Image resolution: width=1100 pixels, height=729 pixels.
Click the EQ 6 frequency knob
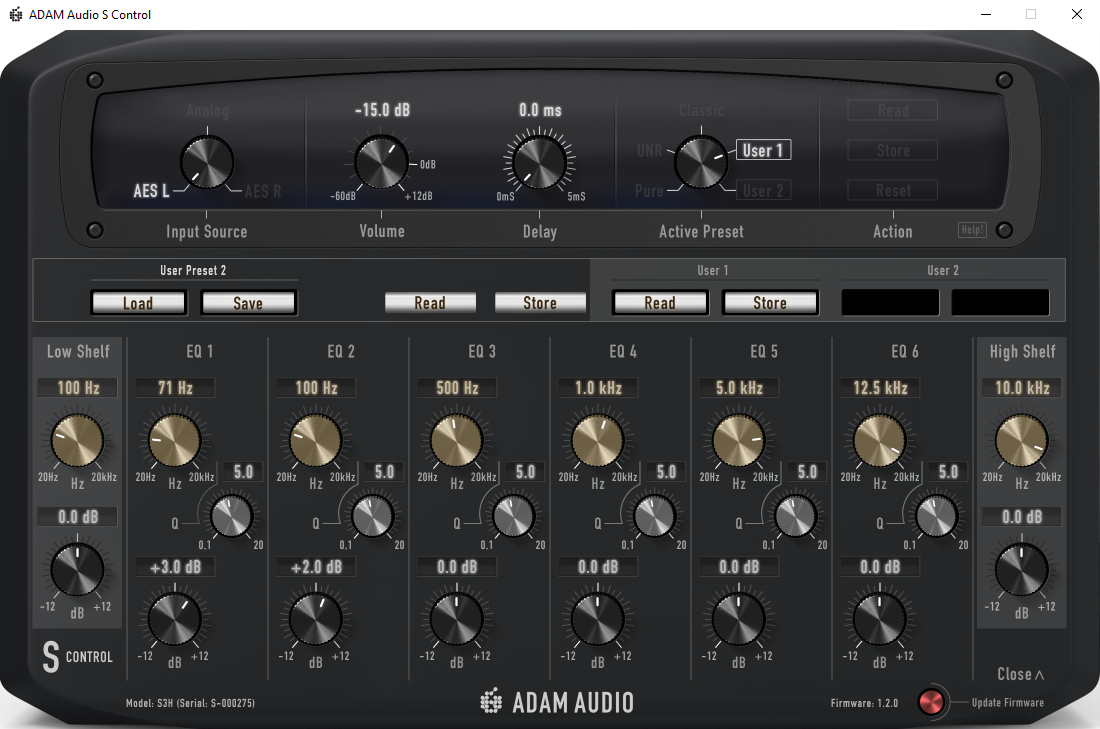pos(880,441)
